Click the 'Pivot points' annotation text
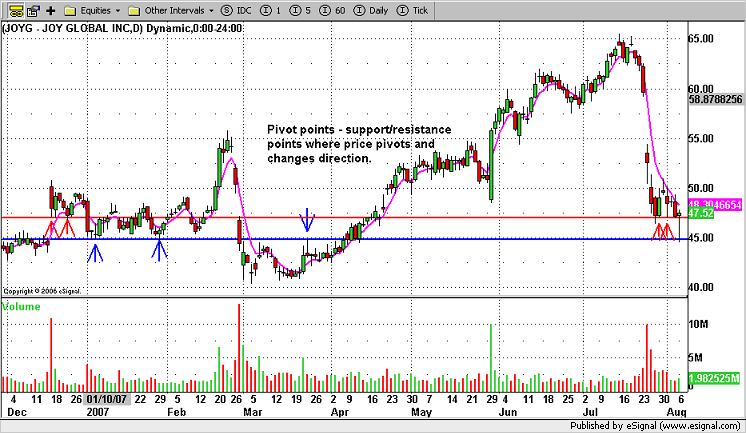This screenshot has width=746, height=433. click(359, 144)
